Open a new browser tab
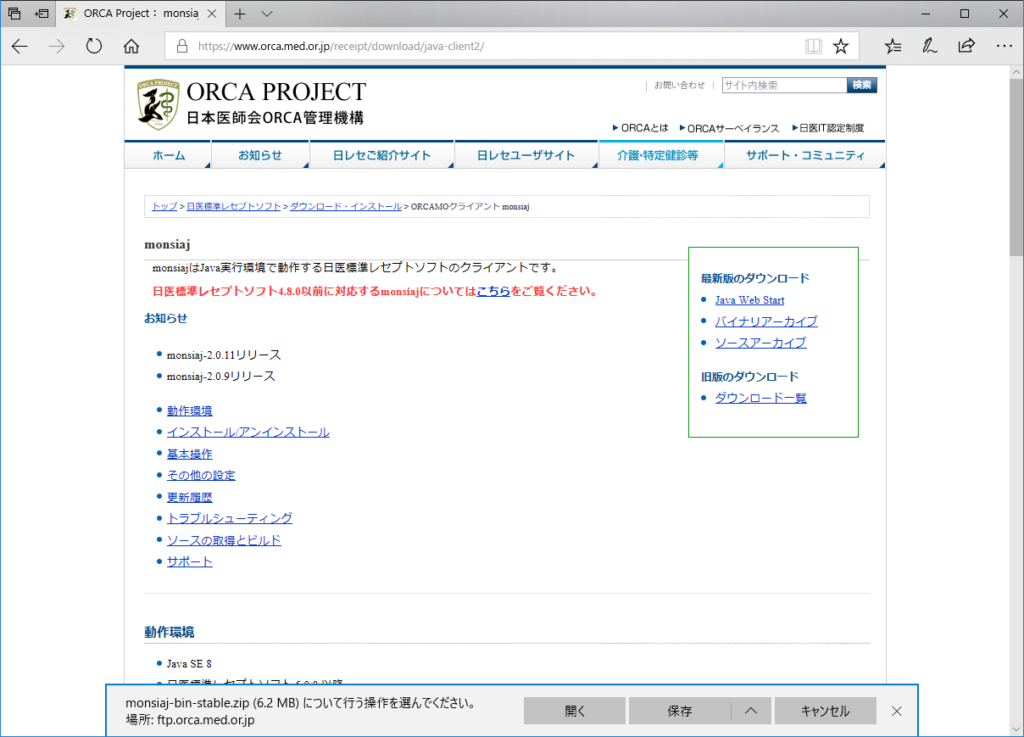The height and width of the screenshot is (737, 1024). click(x=240, y=14)
